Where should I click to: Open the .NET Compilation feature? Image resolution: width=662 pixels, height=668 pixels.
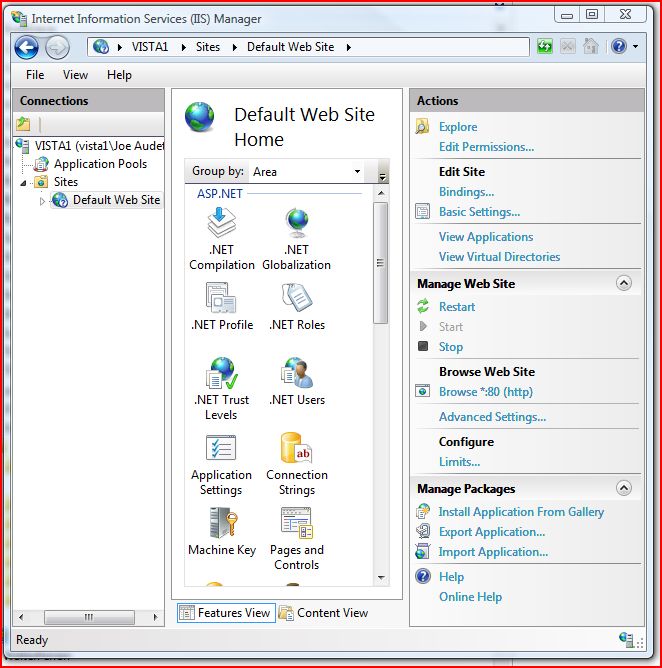click(x=222, y=239)
